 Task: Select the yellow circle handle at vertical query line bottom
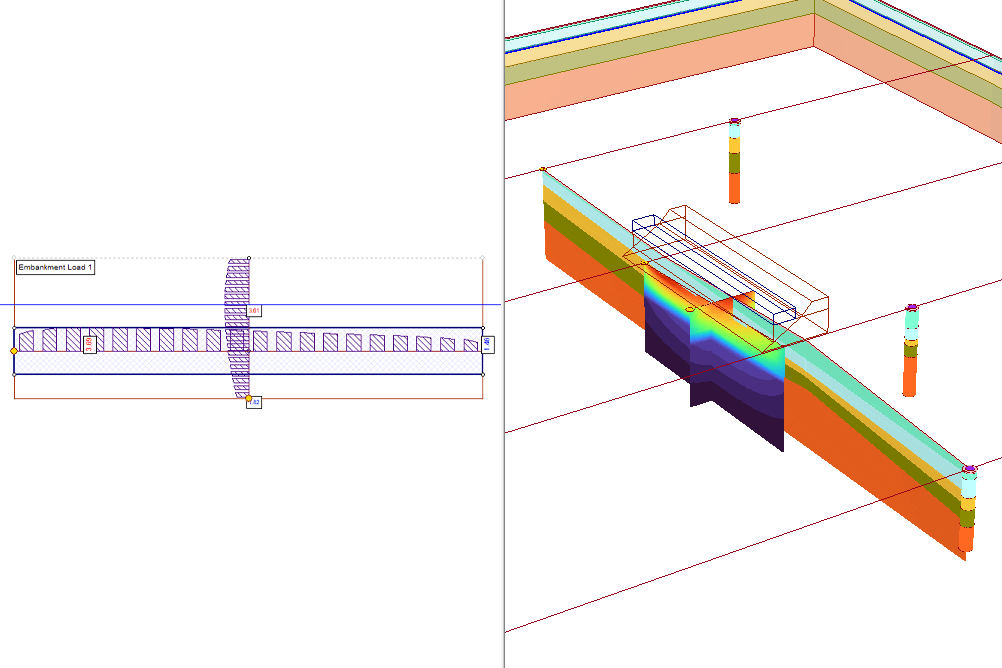point(249,398)
